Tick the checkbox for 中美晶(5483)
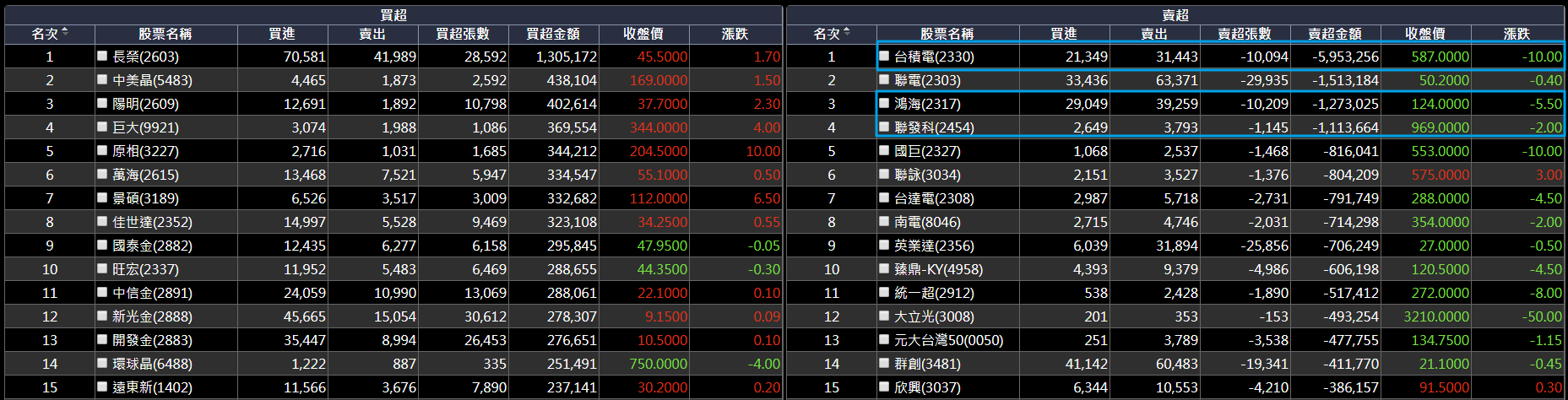Image resolution: width=1568 pixels, height=400 pixels. click(x=102, y=79)
